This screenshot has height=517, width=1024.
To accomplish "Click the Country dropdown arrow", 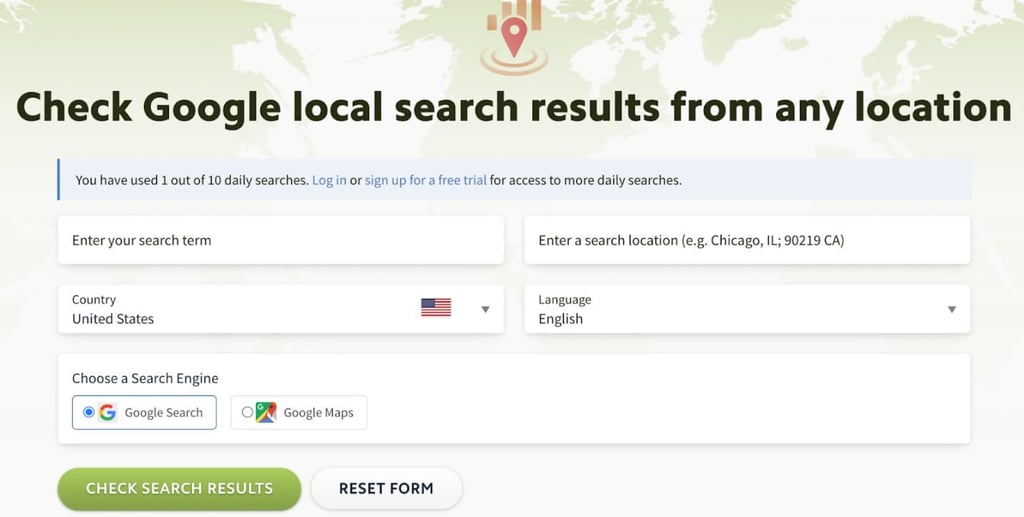I will 485,309.
